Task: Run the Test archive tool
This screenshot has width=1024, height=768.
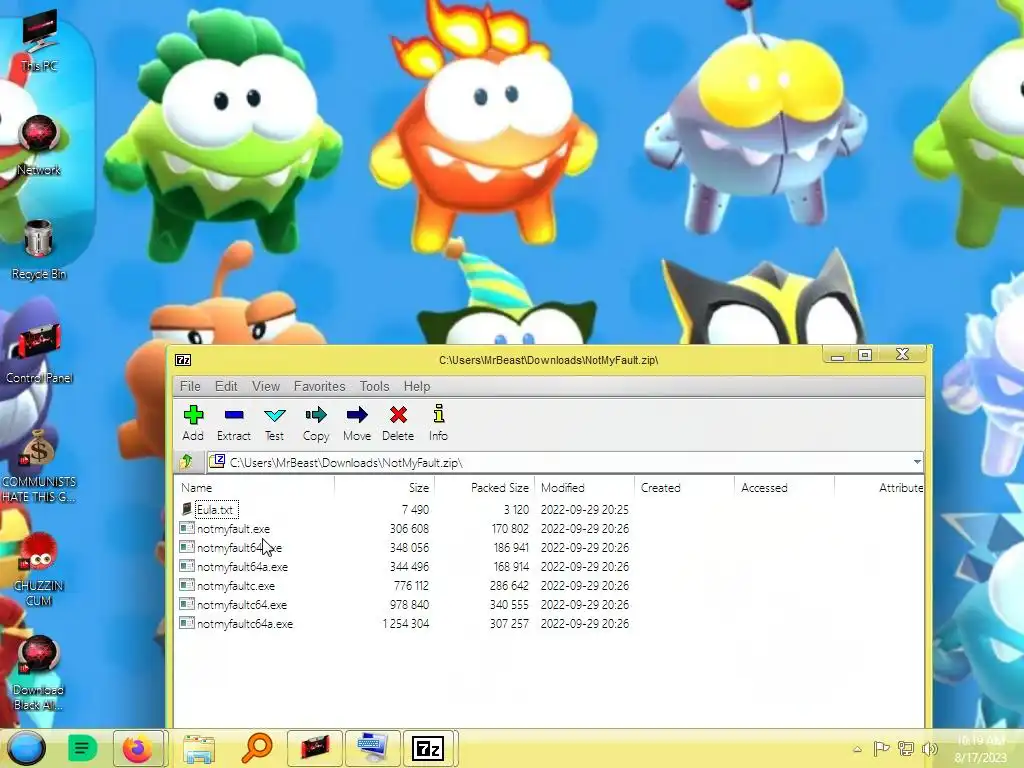Action: (x=274, y=423)
